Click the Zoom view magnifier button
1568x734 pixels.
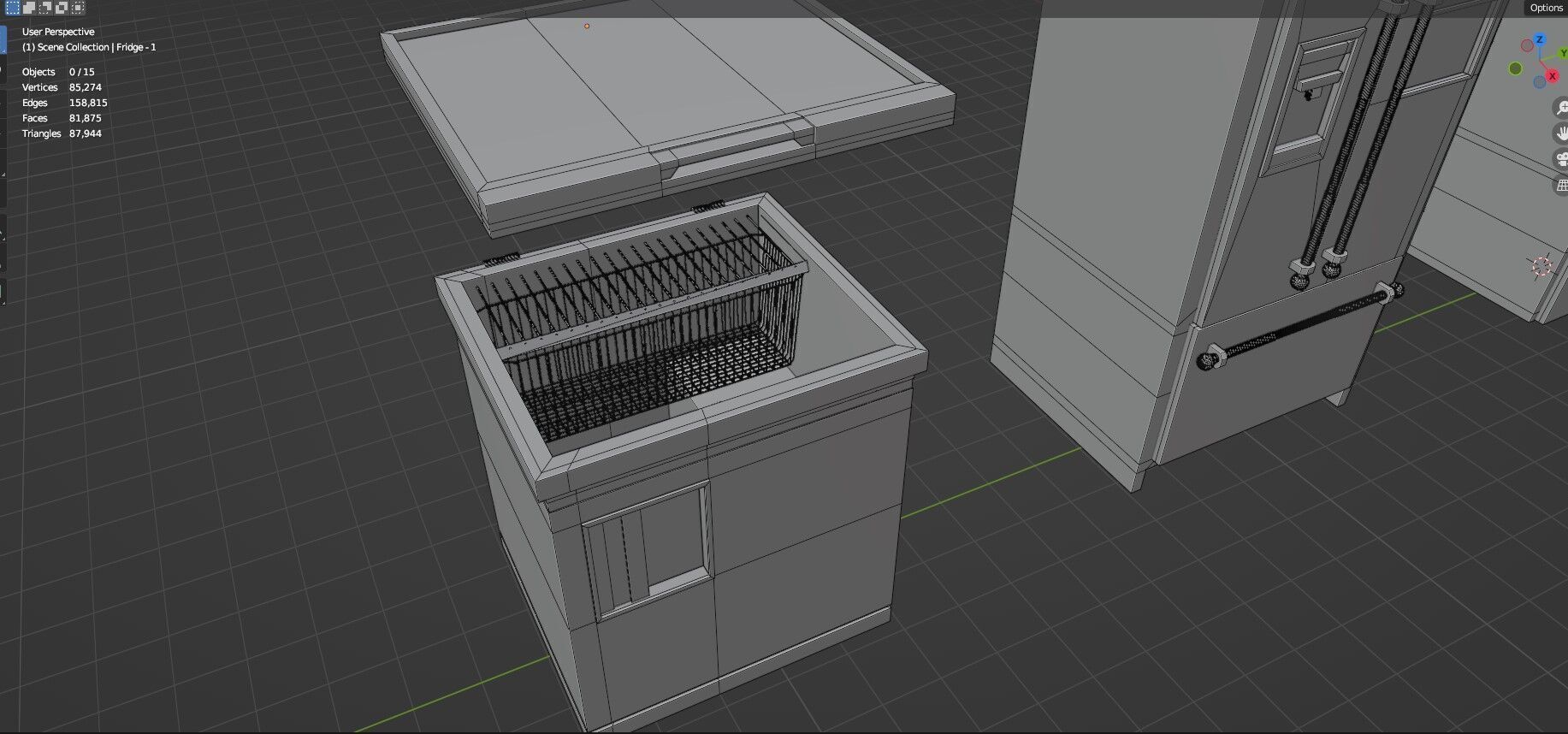click(1561, 108)
